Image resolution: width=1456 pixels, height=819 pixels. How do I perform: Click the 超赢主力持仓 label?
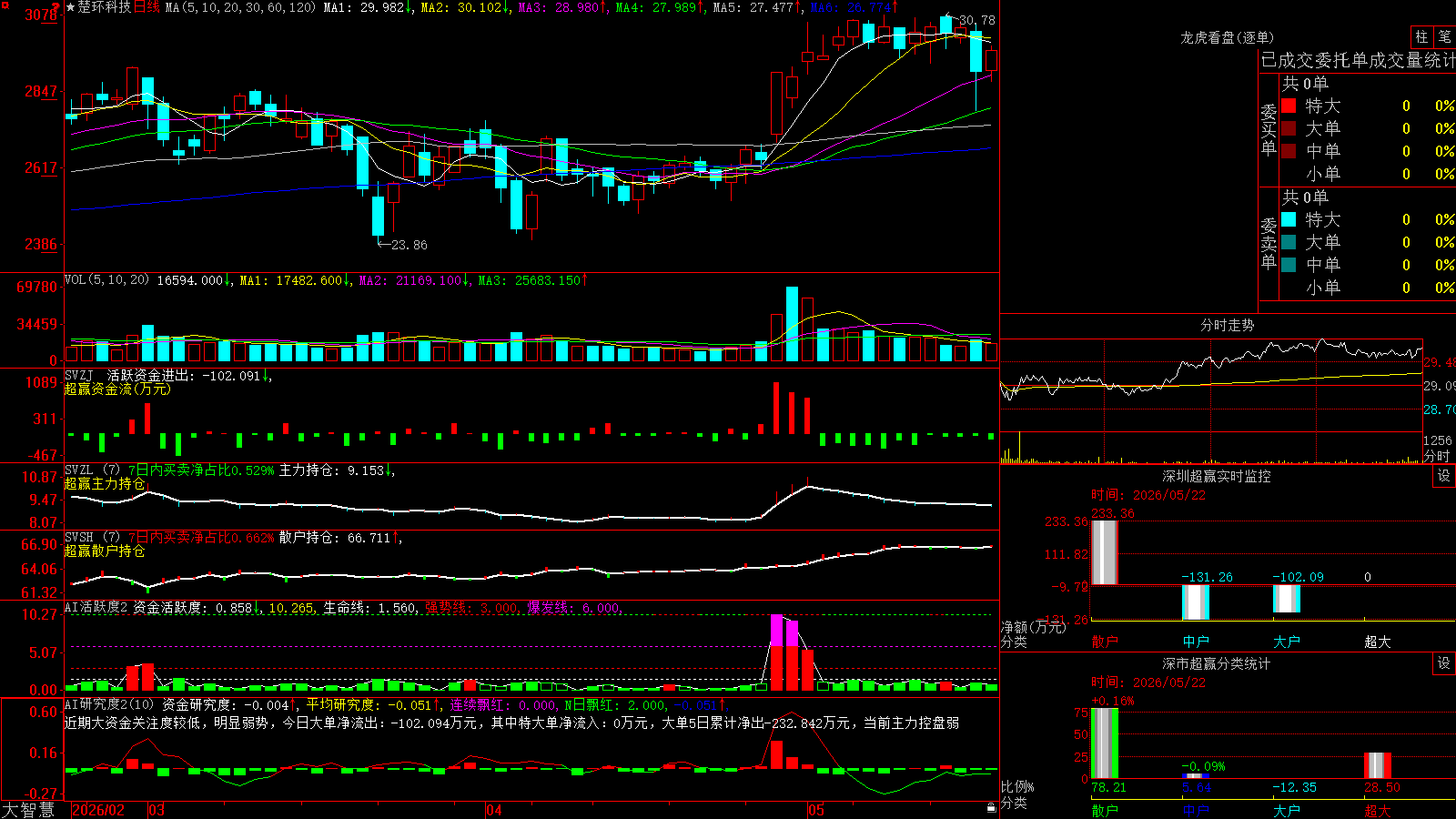pos(105,483)
